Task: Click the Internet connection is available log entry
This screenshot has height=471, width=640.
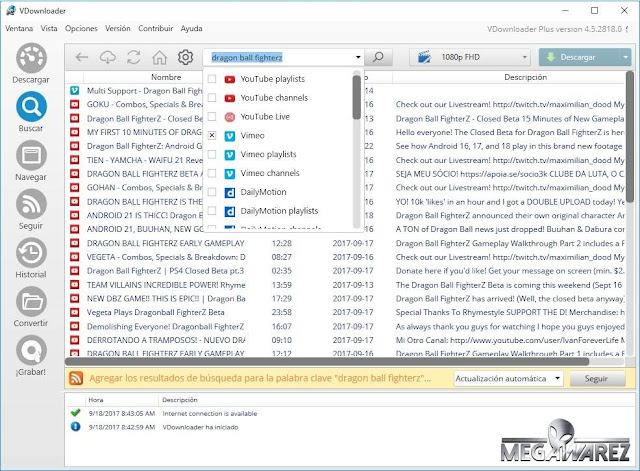Action: tap(210, 413)
